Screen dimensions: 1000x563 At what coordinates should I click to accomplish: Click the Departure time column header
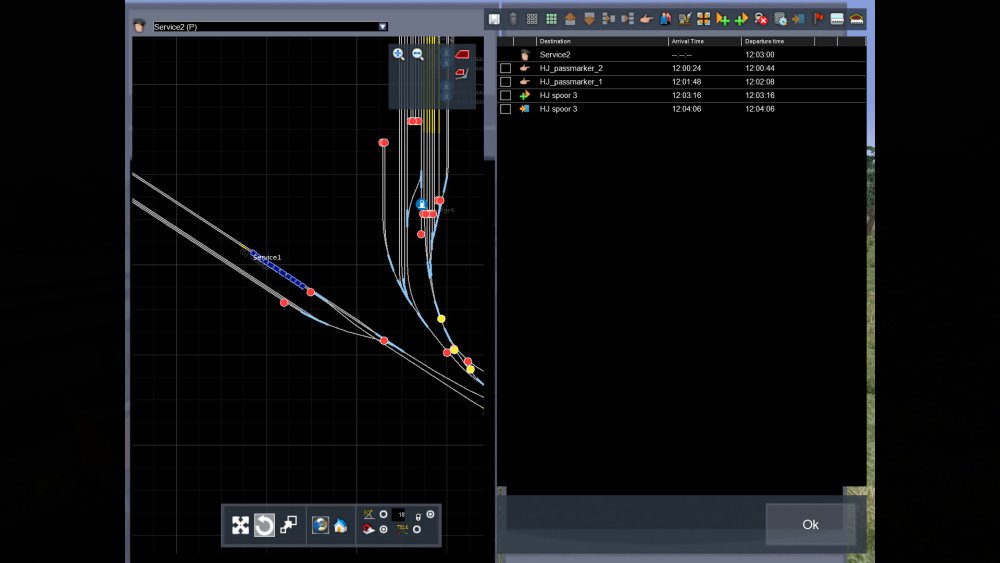776,41
